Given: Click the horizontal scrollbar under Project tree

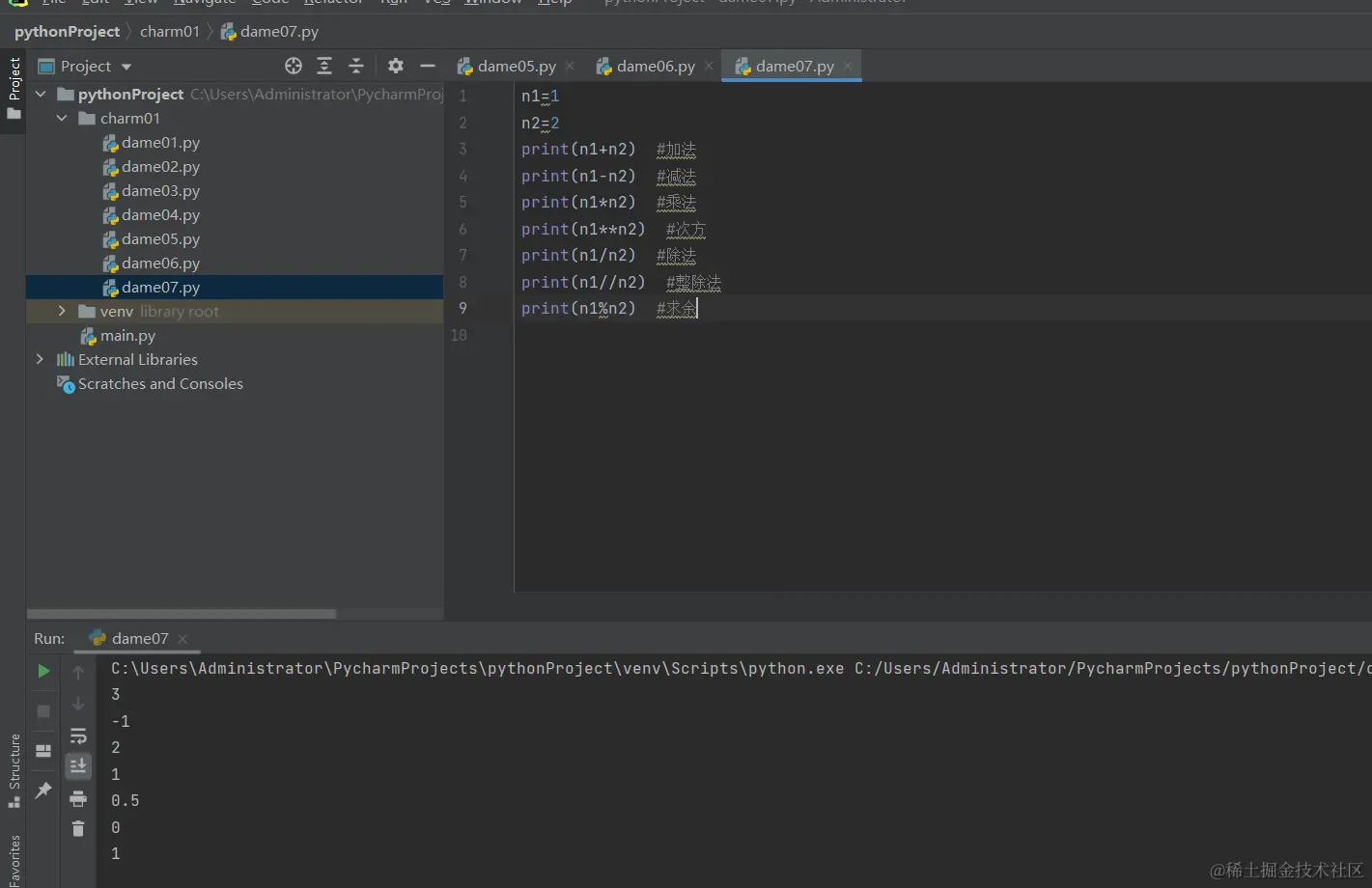Looking at the screenshot, I should [182, 614].
